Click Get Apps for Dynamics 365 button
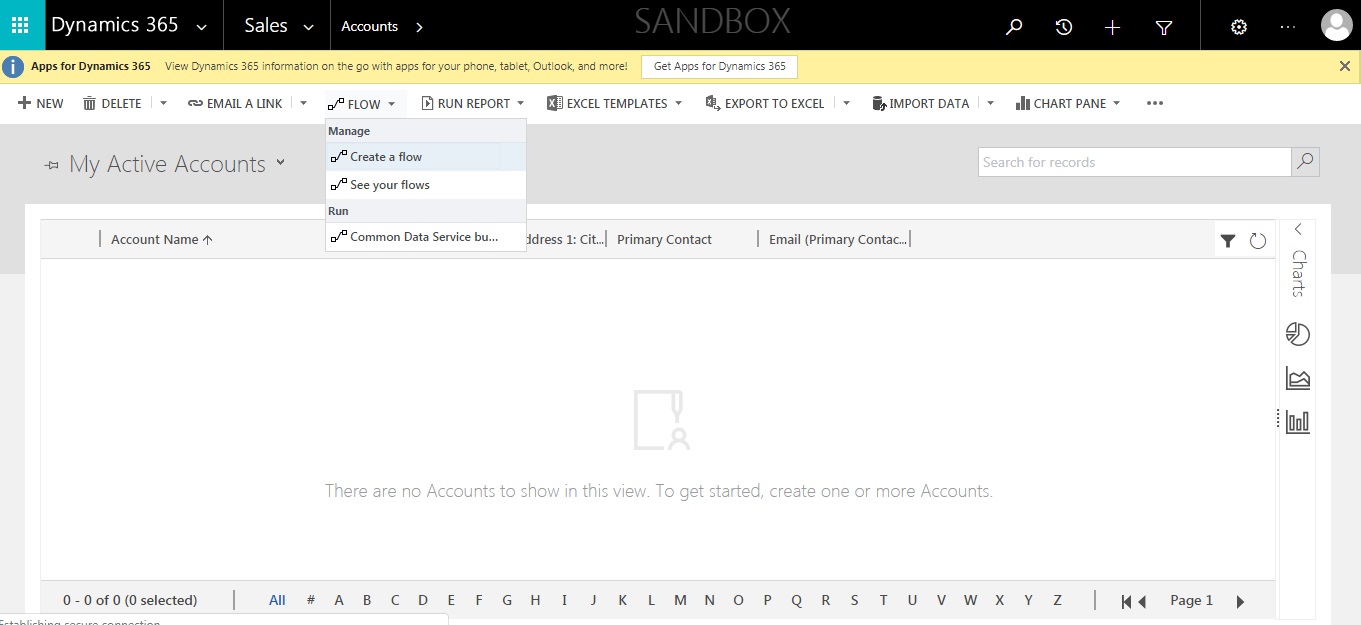 click(x=719, y=66)
